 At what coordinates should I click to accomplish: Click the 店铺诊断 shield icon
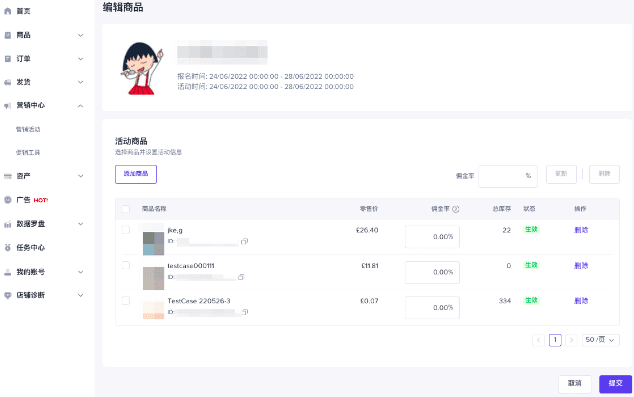[x=7, y=296]
